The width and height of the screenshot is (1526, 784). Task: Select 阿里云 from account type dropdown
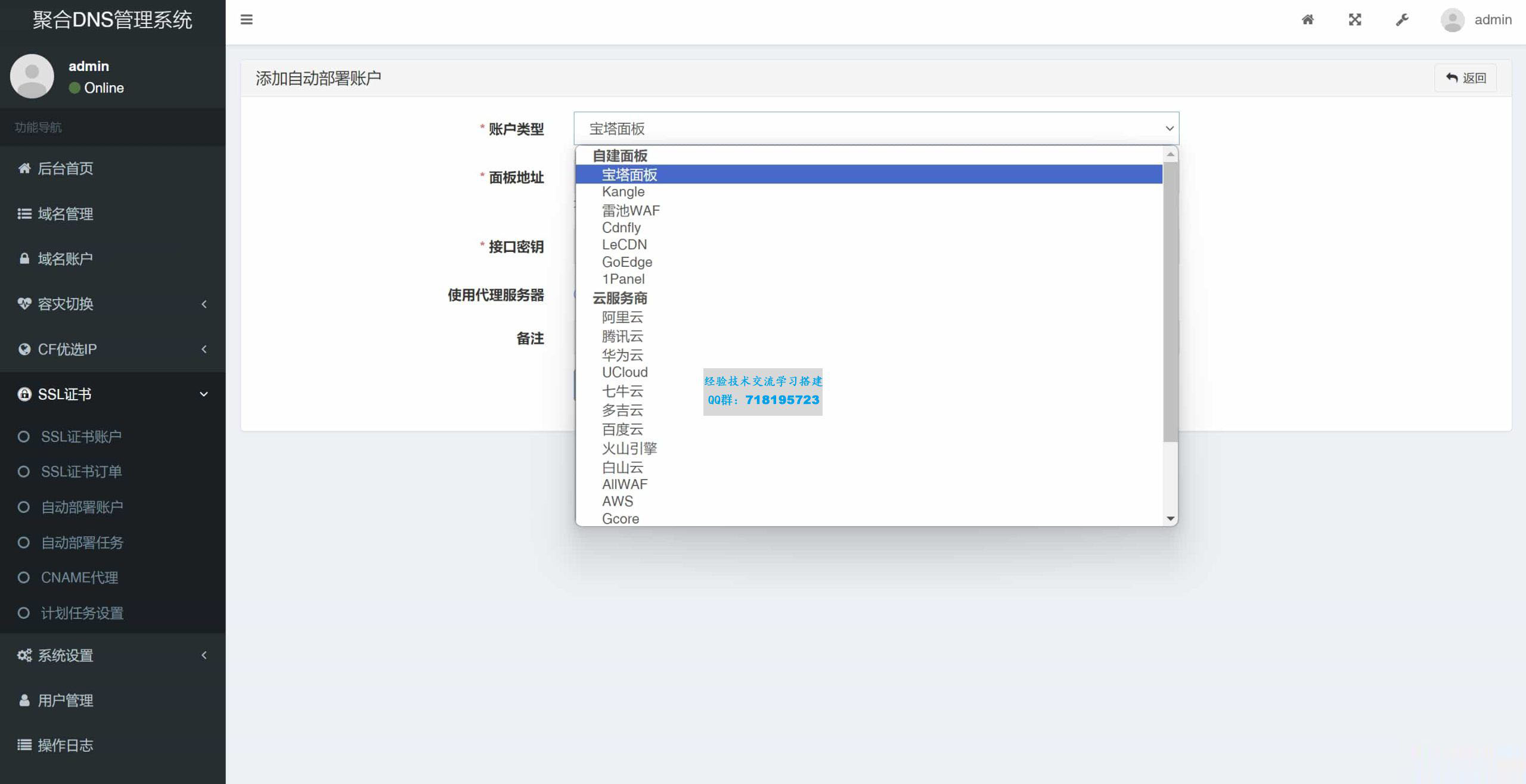(622, 317)
